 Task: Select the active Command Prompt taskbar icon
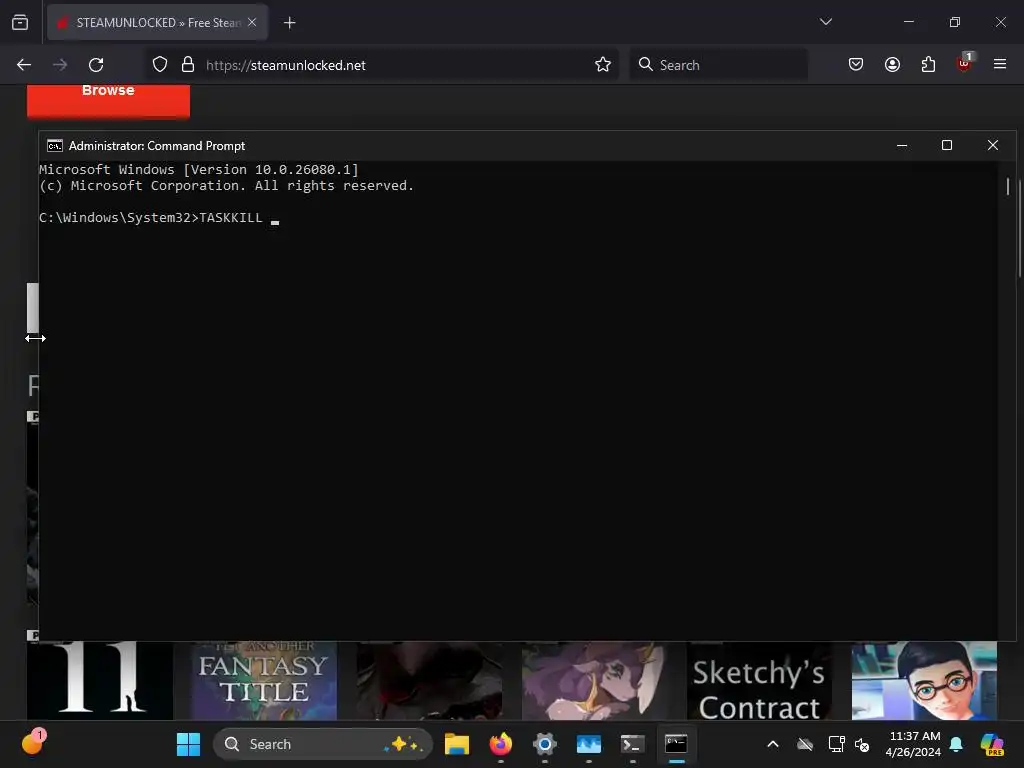[x=676, y=744]
